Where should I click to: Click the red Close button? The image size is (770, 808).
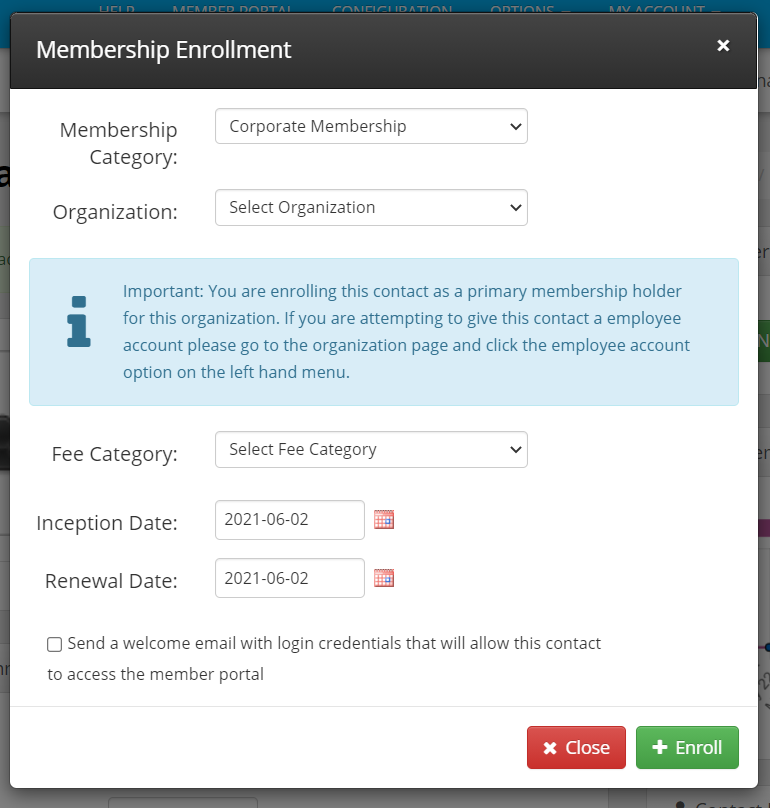click(x=576, y=747)
